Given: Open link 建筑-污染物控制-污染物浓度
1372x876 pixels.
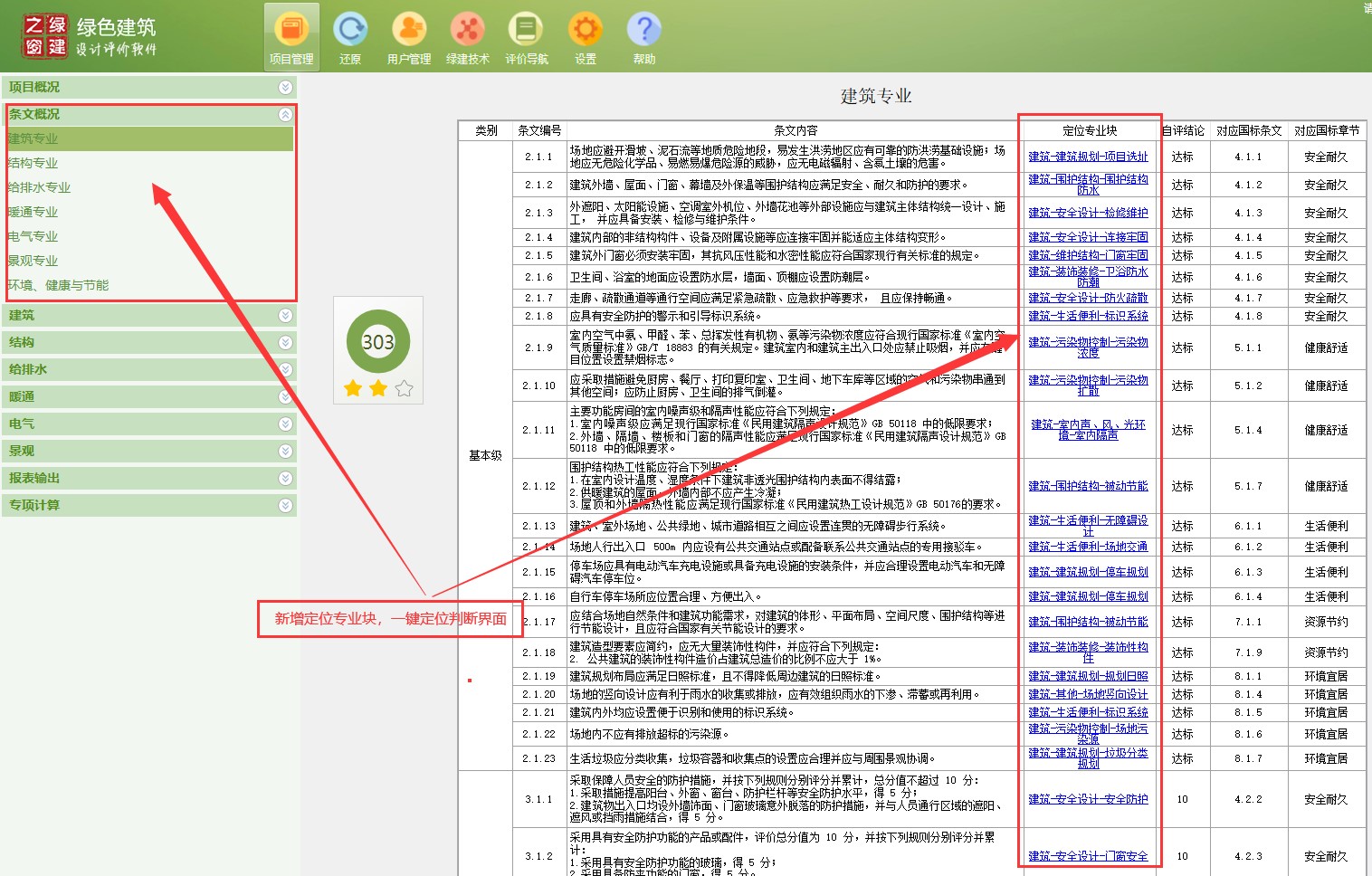Looking at the screenshot, I should (x=1088, y=348).
